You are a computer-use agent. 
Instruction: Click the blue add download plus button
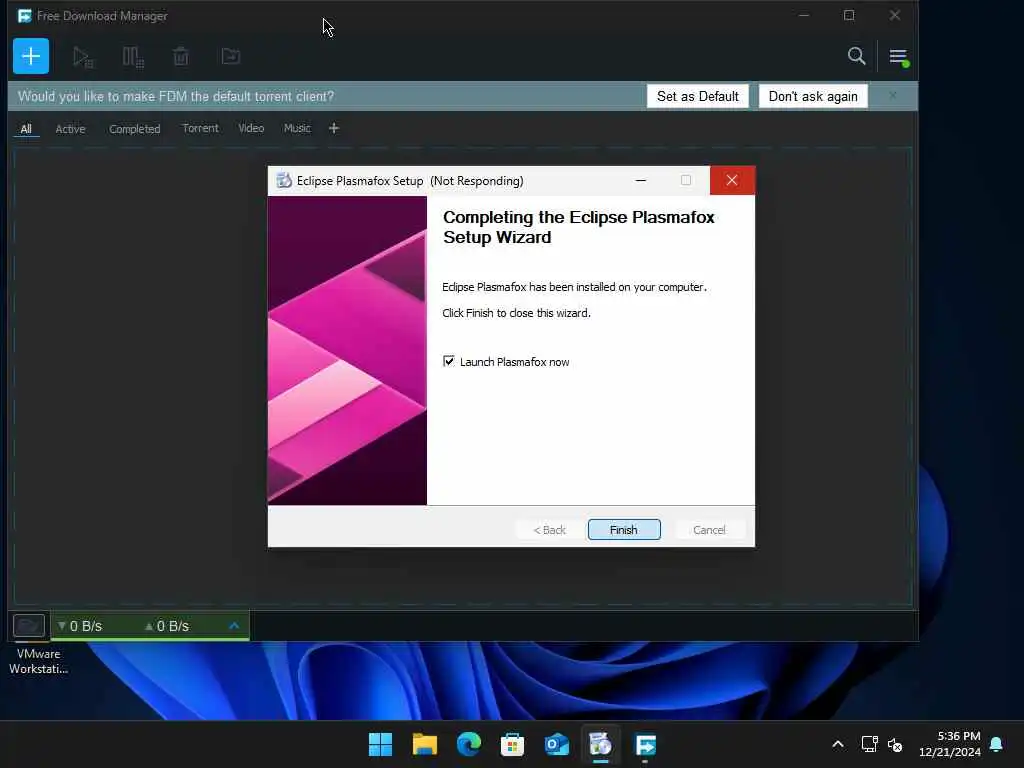pyautogui.click(x=31, y=56)
